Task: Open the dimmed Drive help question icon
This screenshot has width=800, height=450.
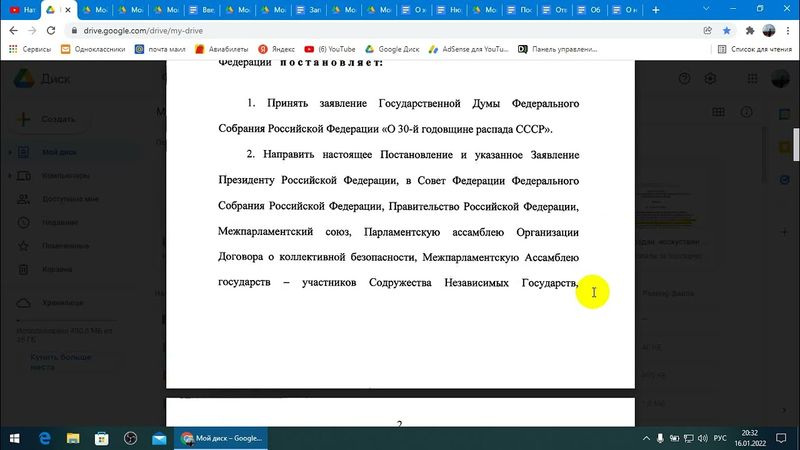Action: tap(684, 79)
